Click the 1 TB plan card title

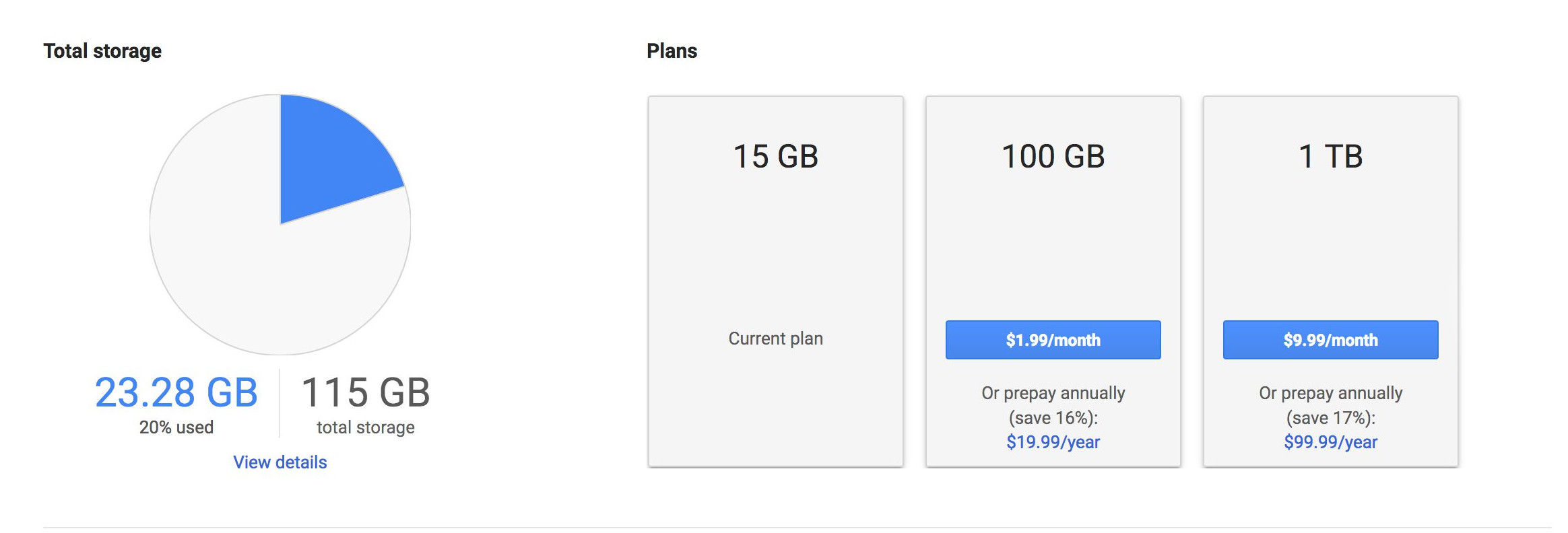coord(1330,157)
